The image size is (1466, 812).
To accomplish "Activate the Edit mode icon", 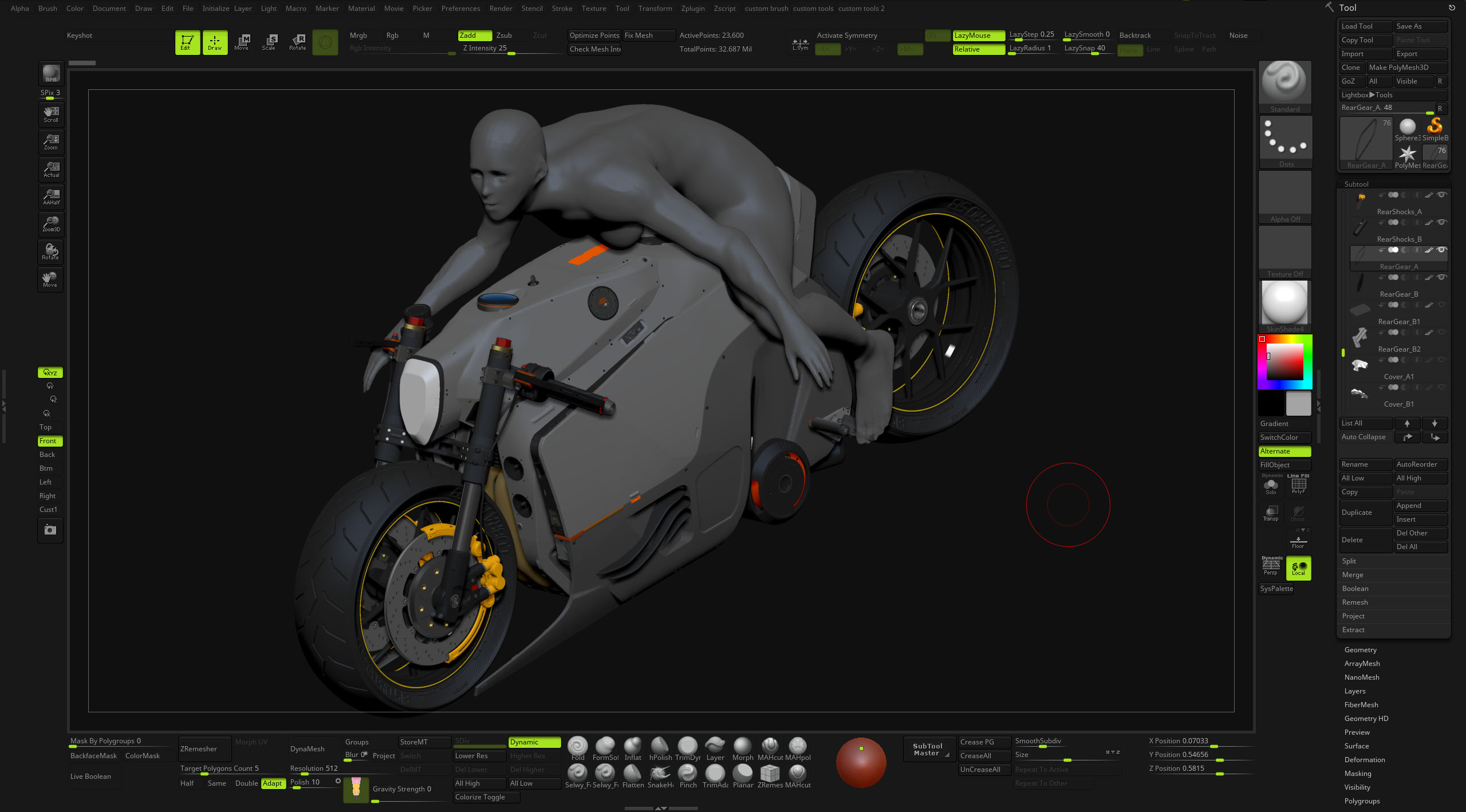I will (187, 42).
